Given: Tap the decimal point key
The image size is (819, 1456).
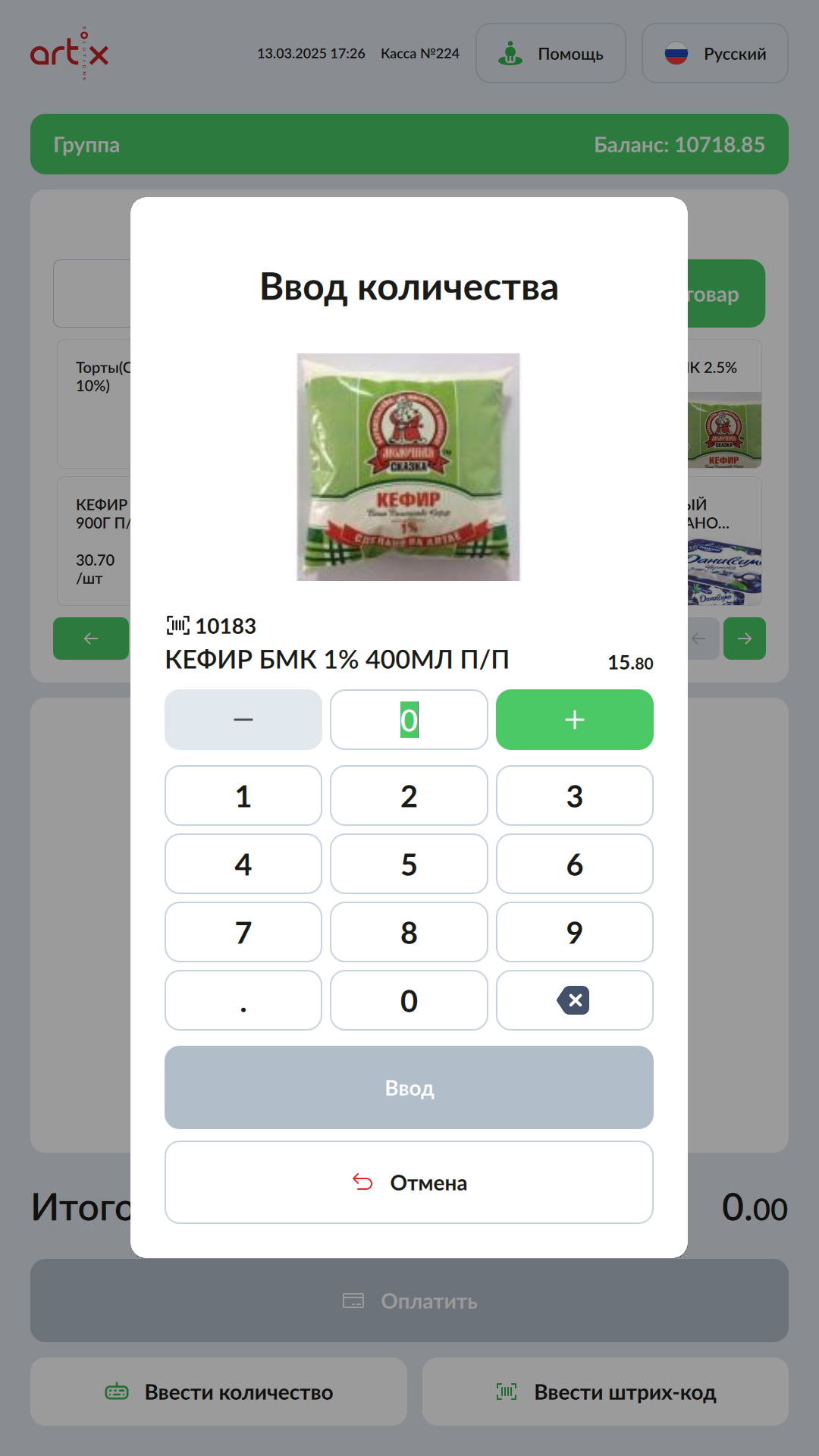Looking at the screenshot, I should tap(243, 1000).
